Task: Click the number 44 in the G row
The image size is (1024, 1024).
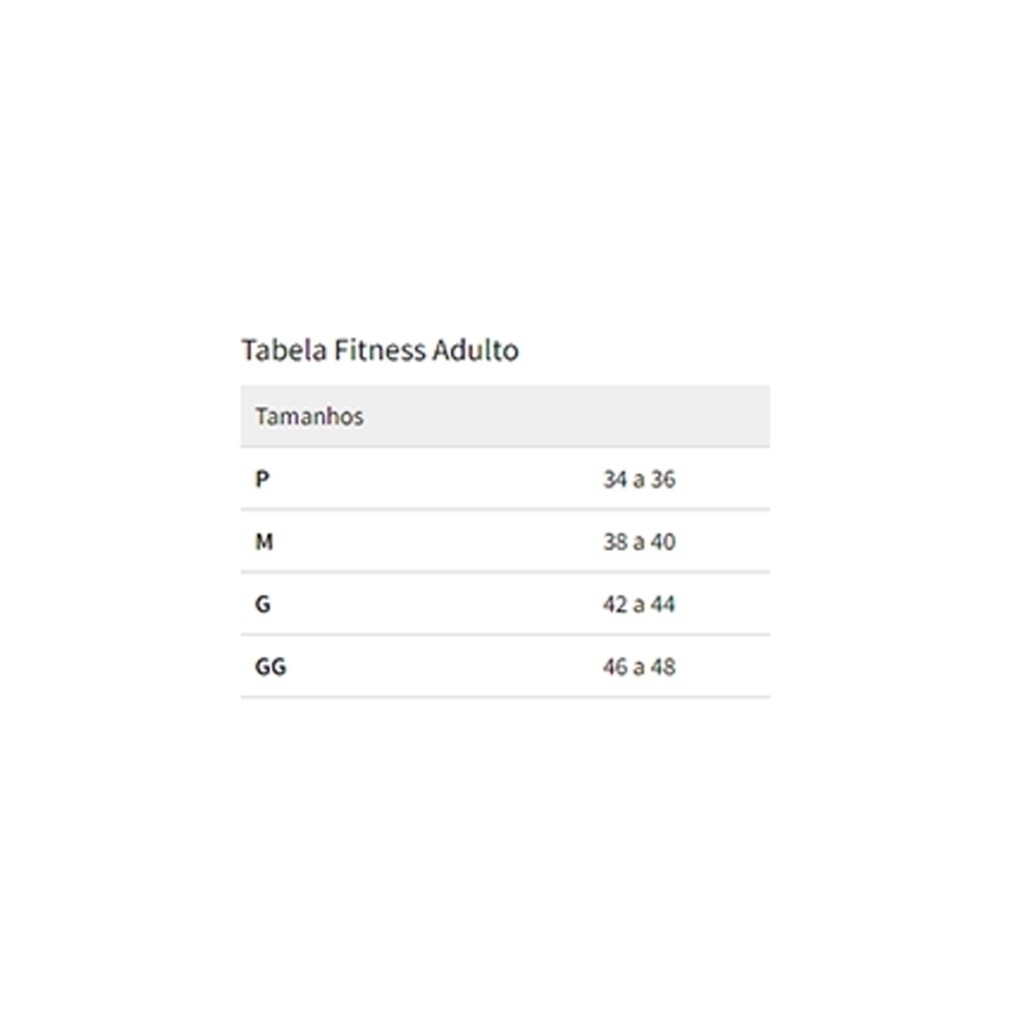Action: pyautogui.click(x=663, y=605)
